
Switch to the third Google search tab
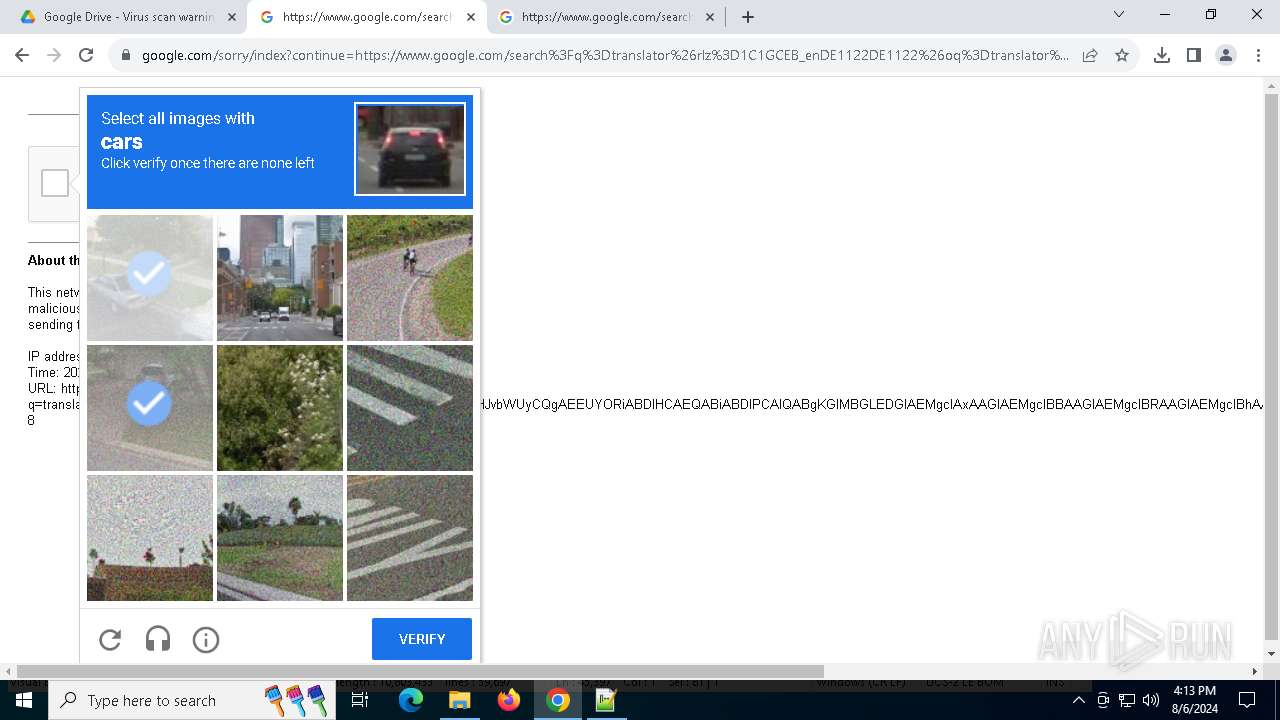click(x=606, y=17)
